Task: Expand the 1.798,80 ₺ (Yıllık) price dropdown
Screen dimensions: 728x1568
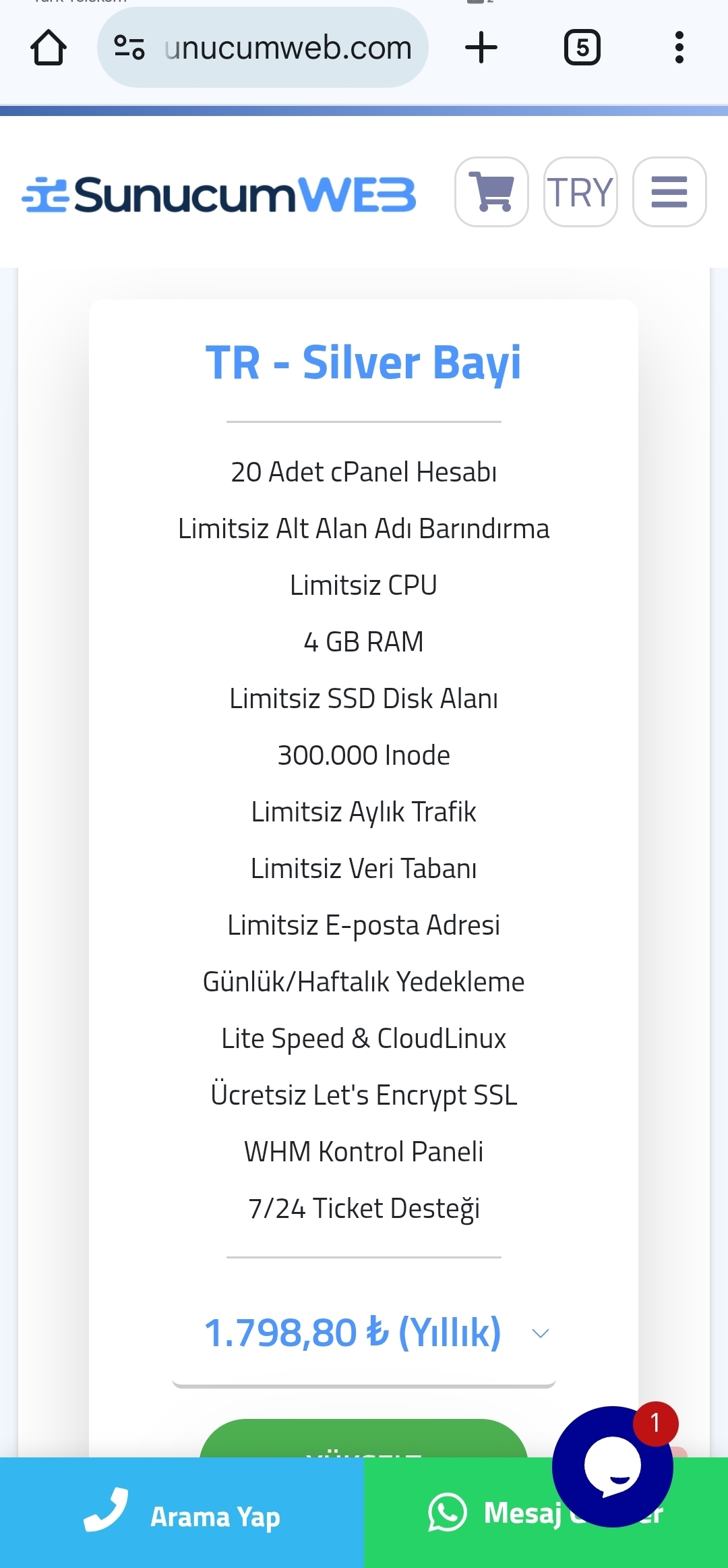Action: [x=364, y=1334]
